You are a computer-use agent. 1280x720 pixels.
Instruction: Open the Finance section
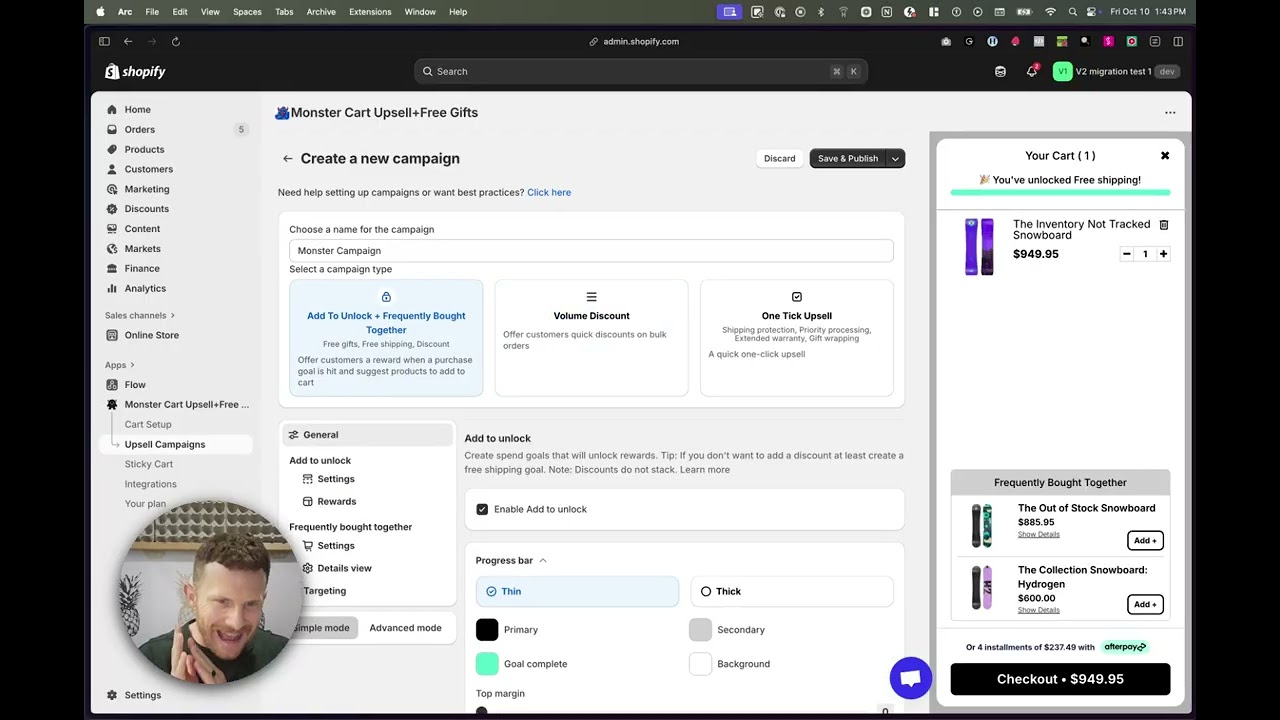tap(142, 268)
